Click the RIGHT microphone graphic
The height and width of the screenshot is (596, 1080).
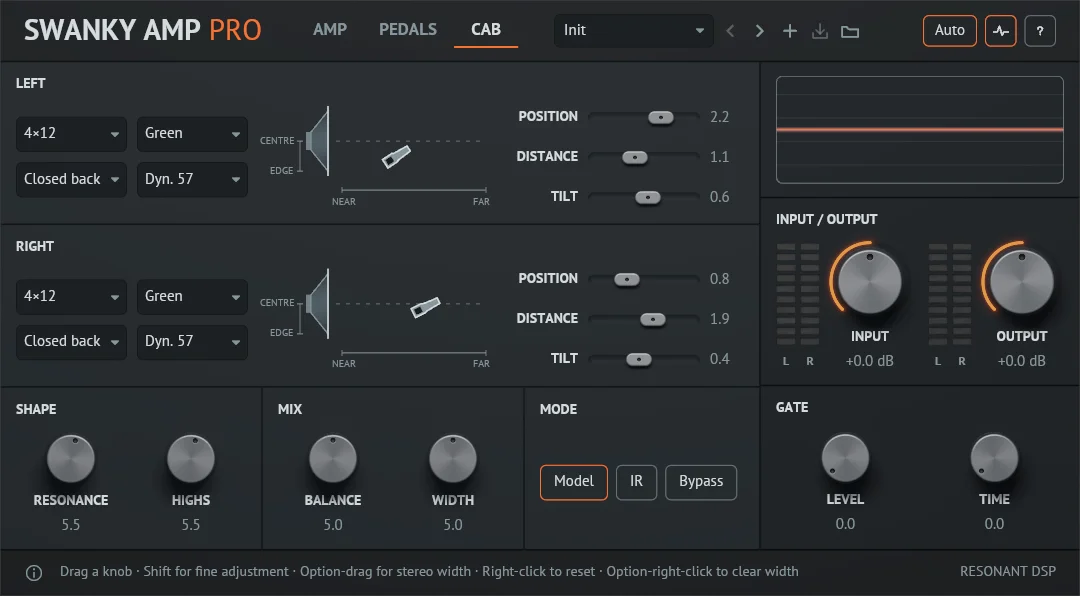pyautogui.click(x=425, y=307)
